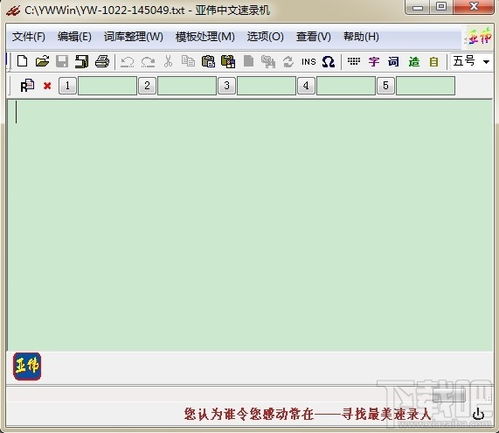This screenshot has height=433, width=499.
Task: Minimize the 亚伟中文速录机 window
Action: (417, 7)
